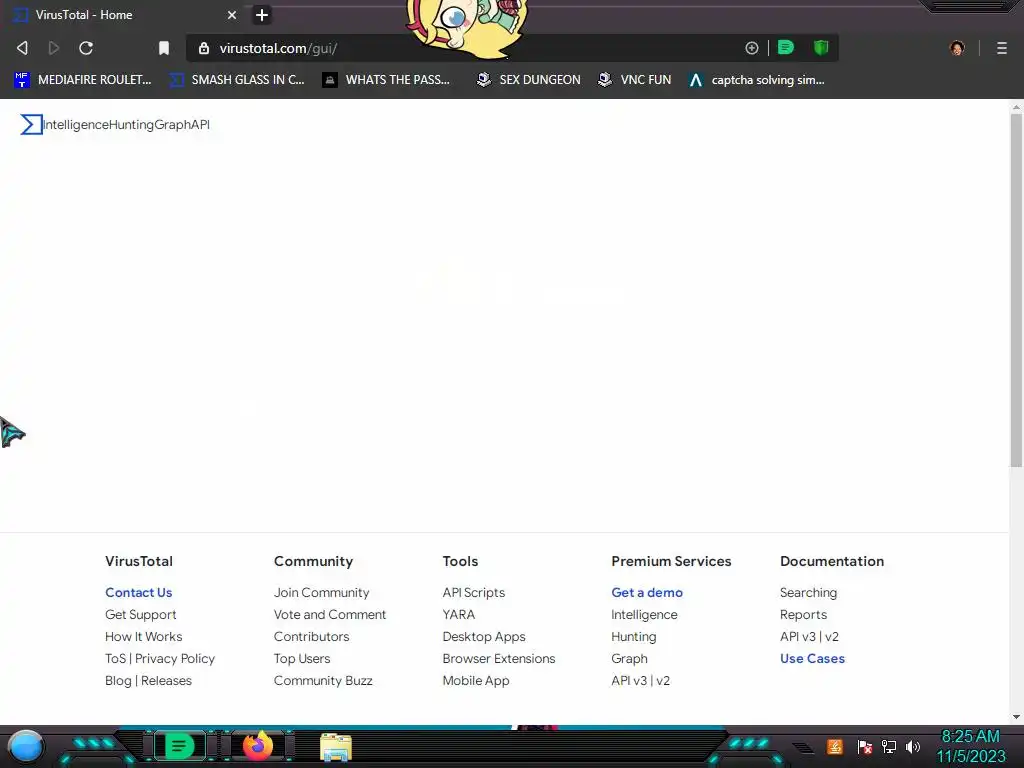The height and width of the screenshot is (768, 1024).
Task: Launch Firefox from the taskbar
Action: coord(258,746)
